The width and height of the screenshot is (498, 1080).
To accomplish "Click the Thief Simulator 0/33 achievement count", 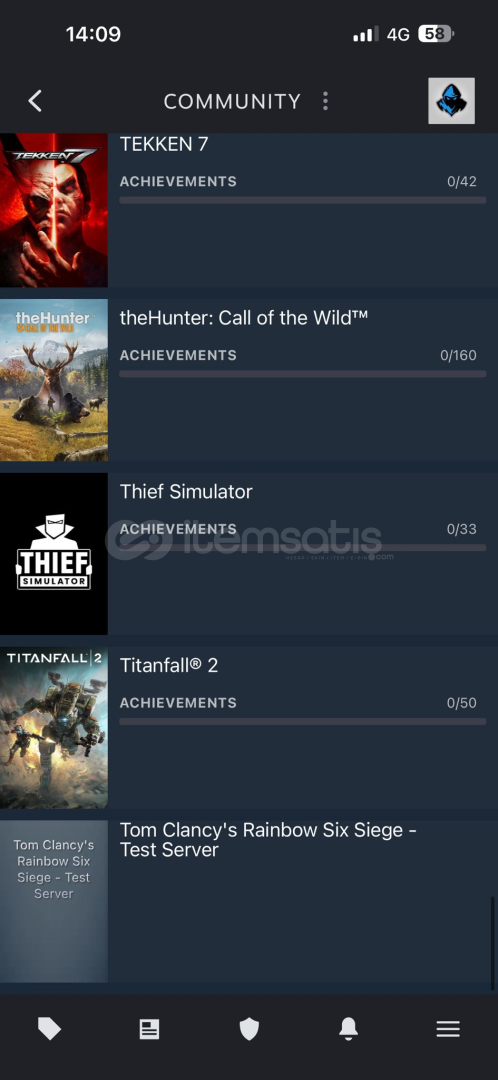I will tap(461, 529).
